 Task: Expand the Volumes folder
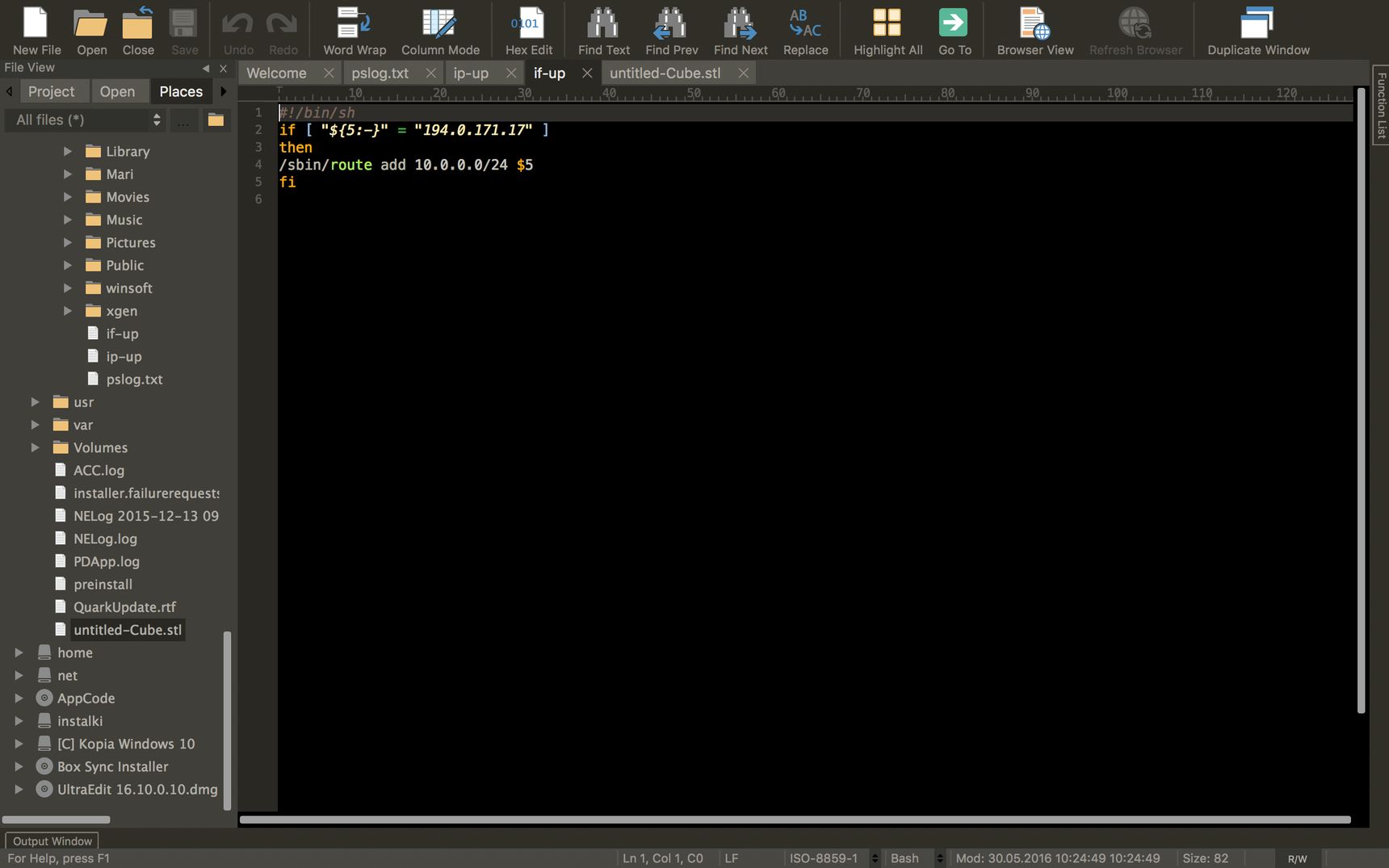point(35,447)
